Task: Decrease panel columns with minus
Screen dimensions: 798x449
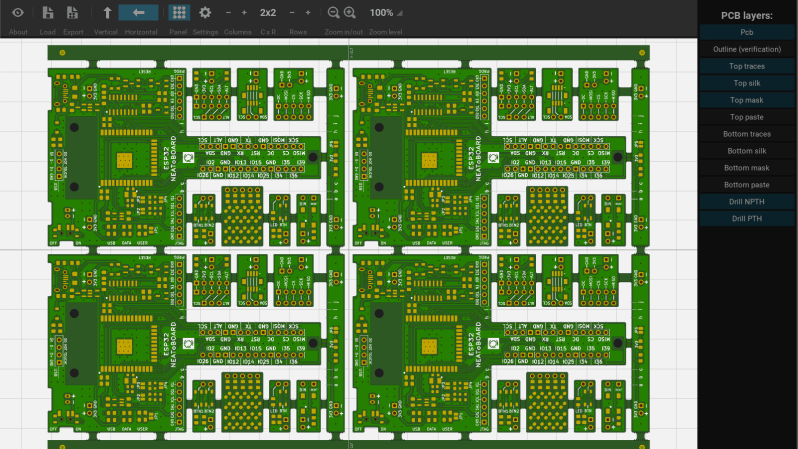Action: click(x=229, y=13)
